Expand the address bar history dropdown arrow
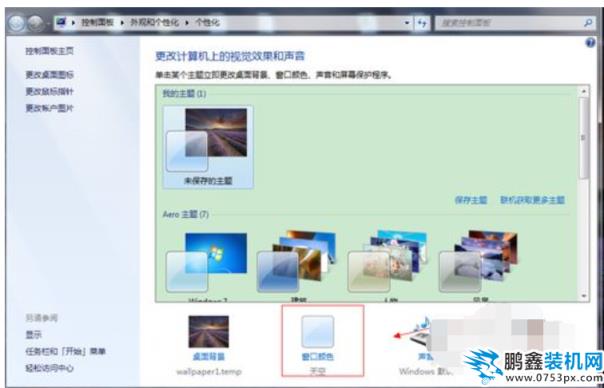Viewport: 604px width, 388px height. (408, 23)
